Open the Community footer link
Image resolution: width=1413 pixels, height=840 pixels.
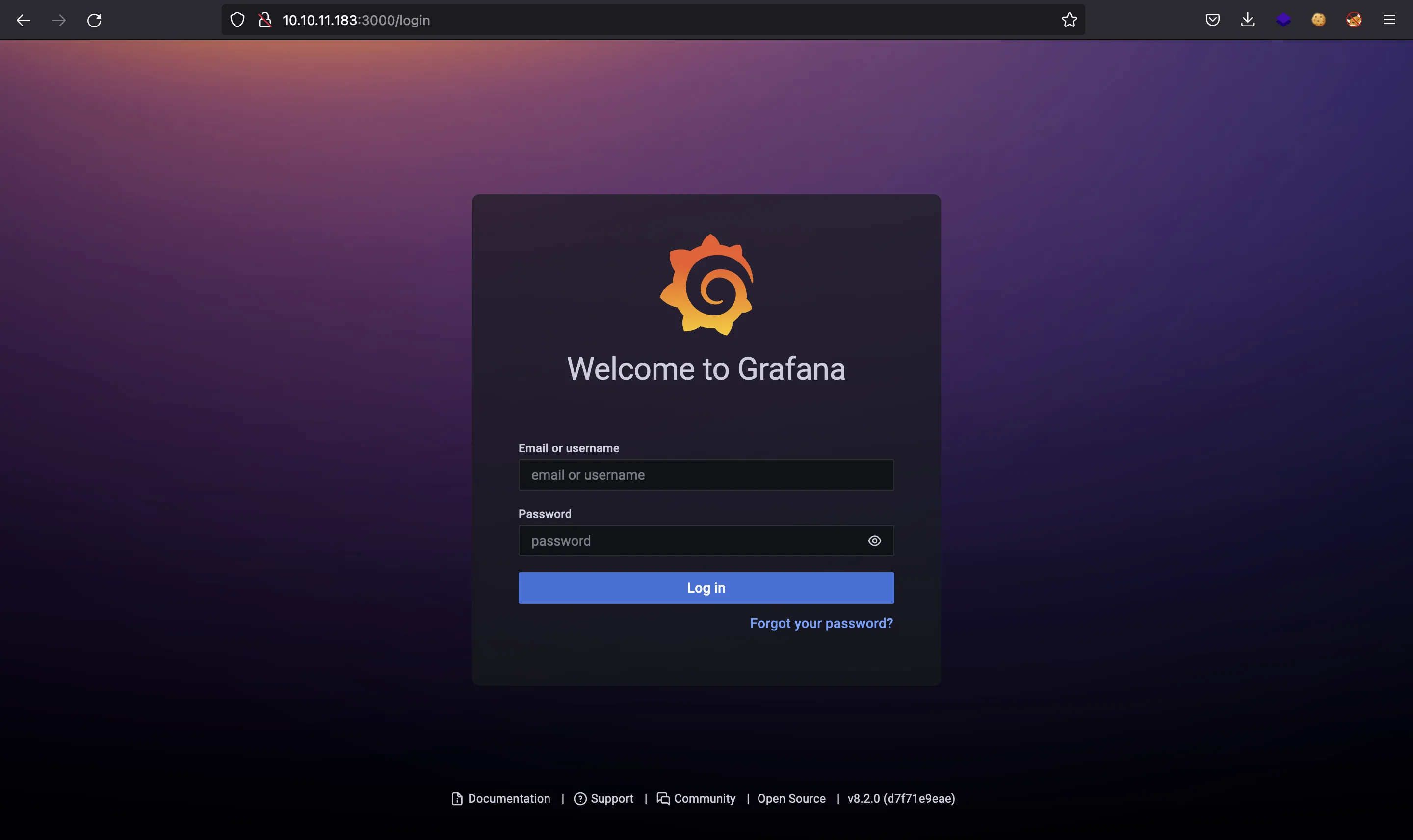[696, 799]
